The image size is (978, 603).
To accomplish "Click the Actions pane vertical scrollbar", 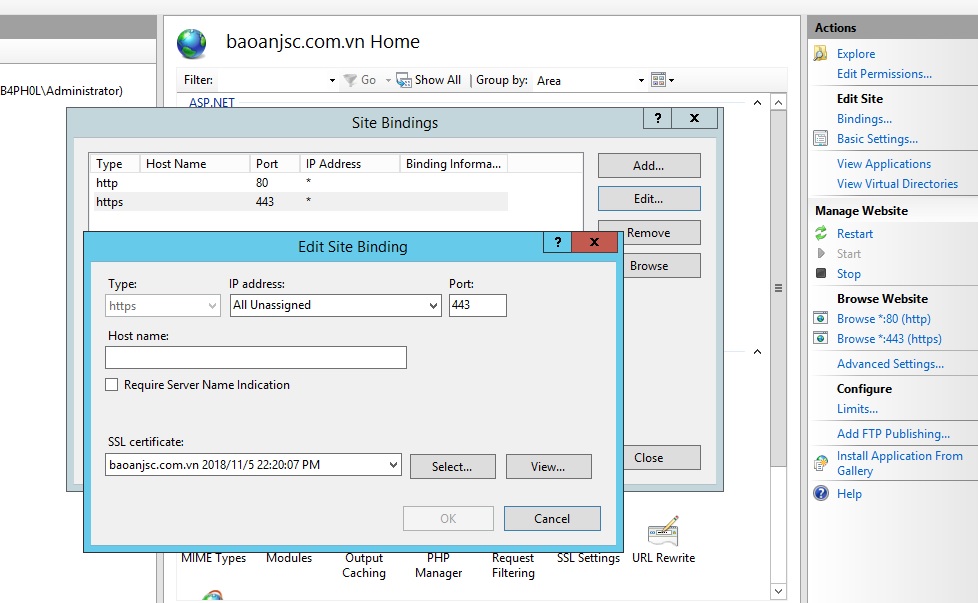I will pos(779,288).
